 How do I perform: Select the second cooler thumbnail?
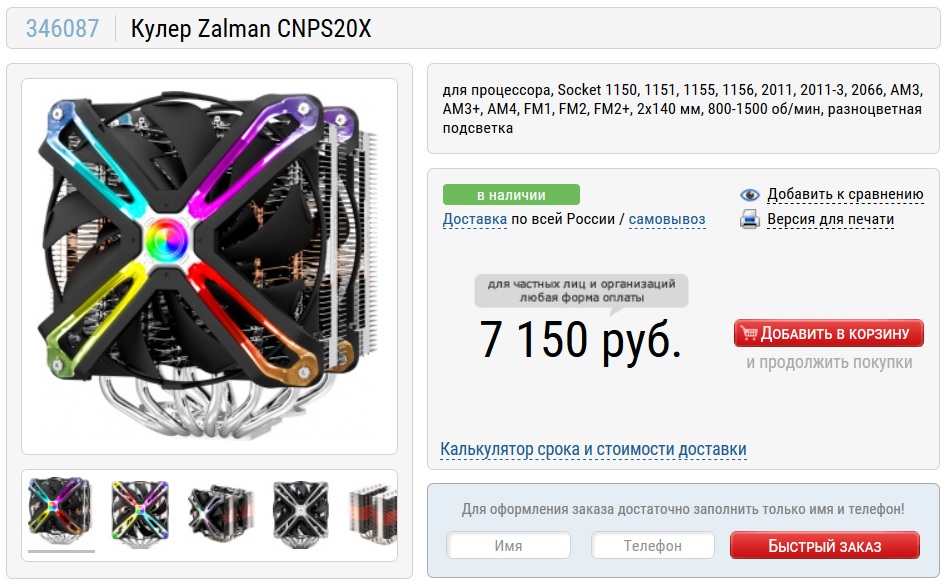140,512
